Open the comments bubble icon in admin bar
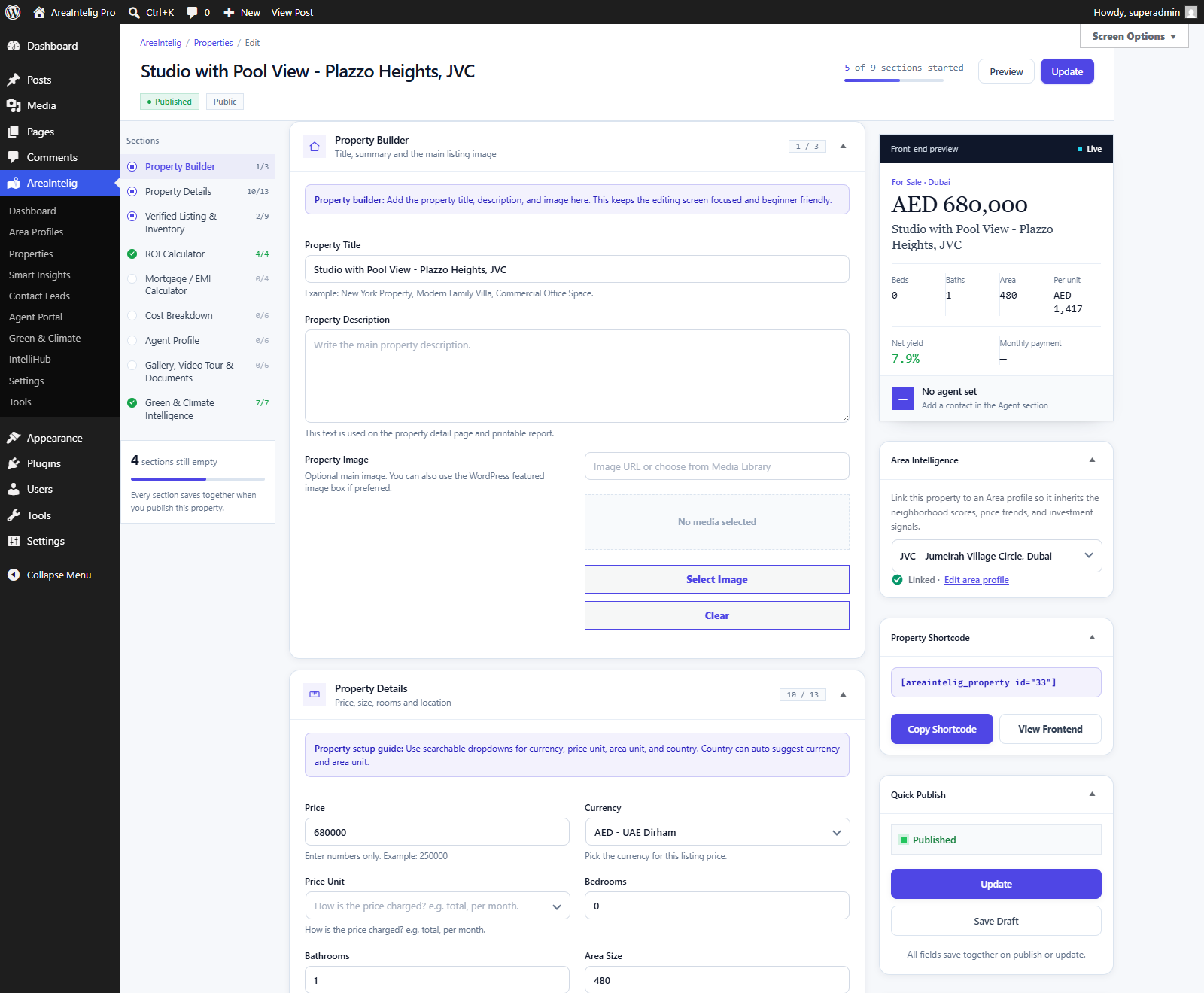 (x=192, y=12)
